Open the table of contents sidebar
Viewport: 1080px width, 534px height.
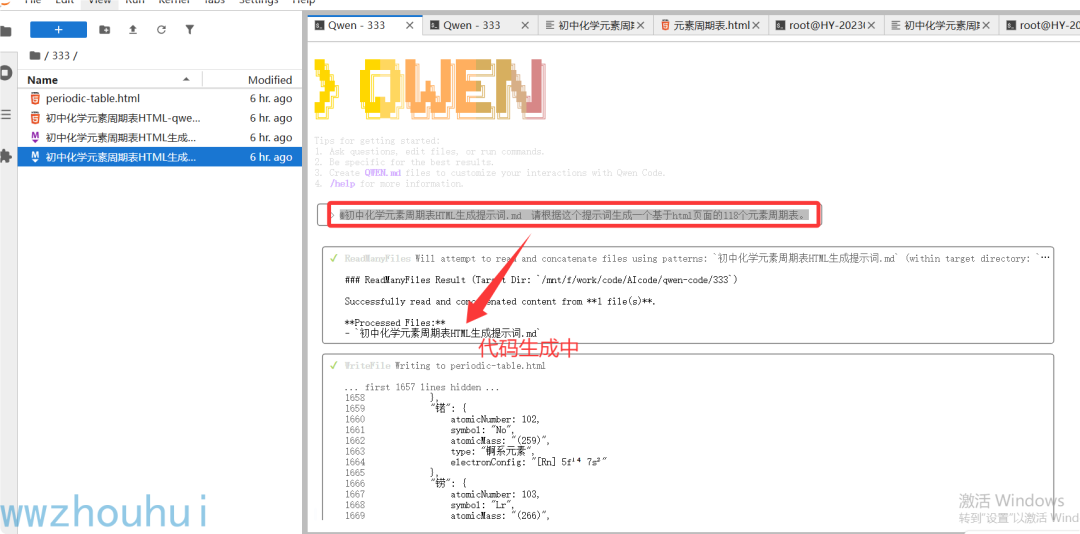[6, 114]
